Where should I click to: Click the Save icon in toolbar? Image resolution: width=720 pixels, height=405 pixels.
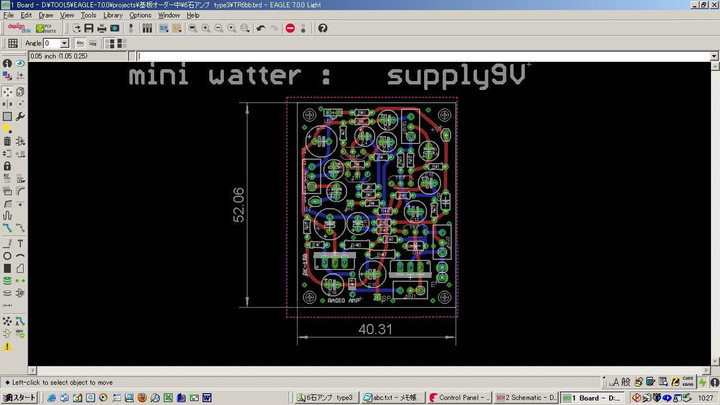tap(88, 28)
